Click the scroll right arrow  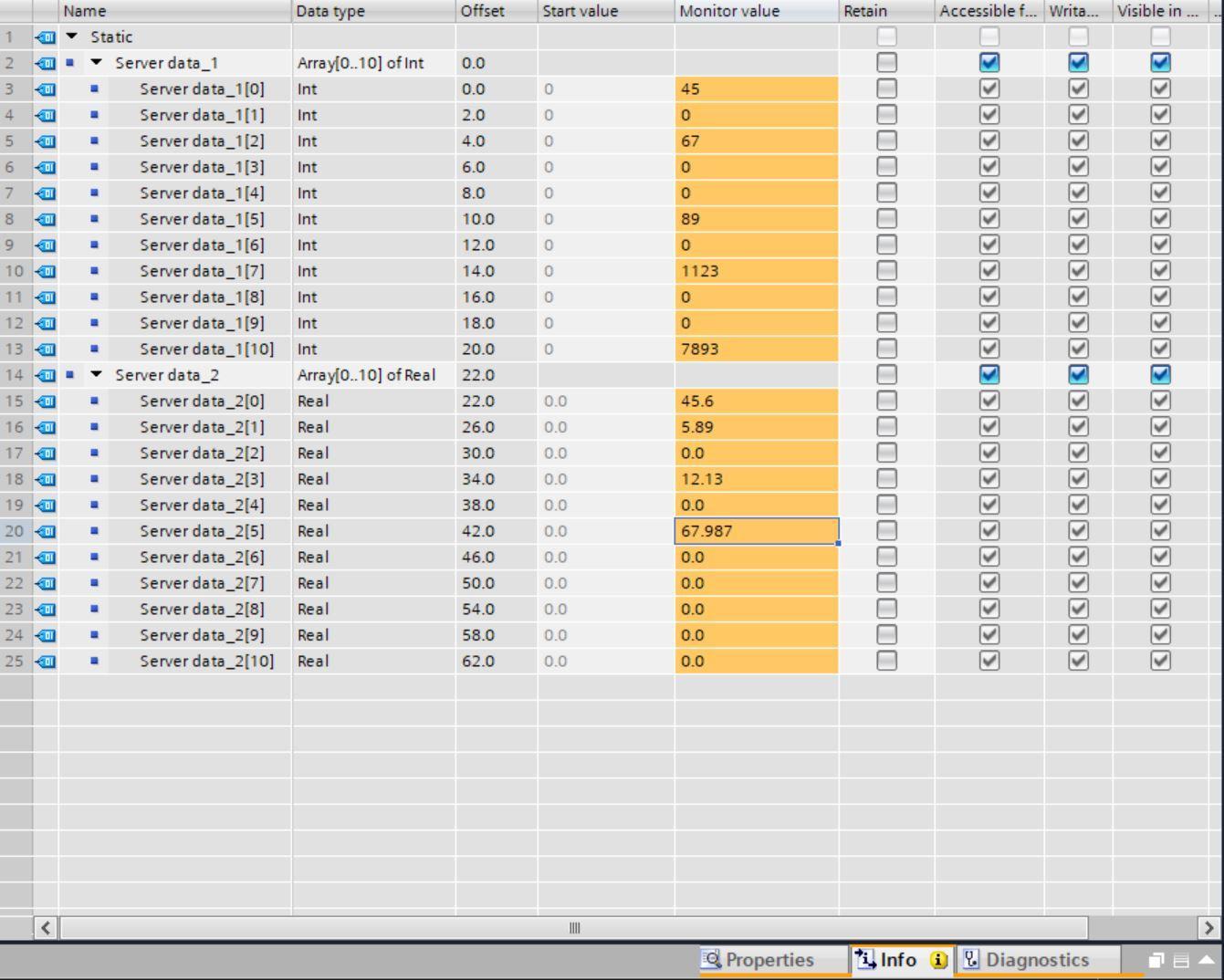1209,928
